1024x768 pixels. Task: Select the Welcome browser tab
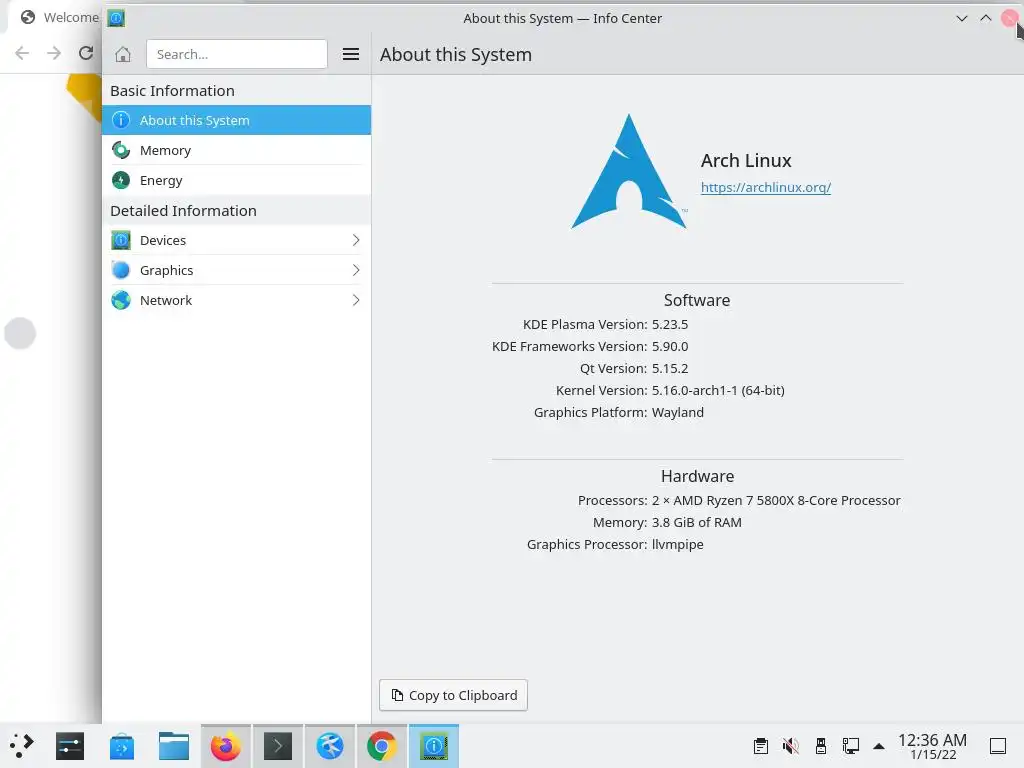coord(59,18)
